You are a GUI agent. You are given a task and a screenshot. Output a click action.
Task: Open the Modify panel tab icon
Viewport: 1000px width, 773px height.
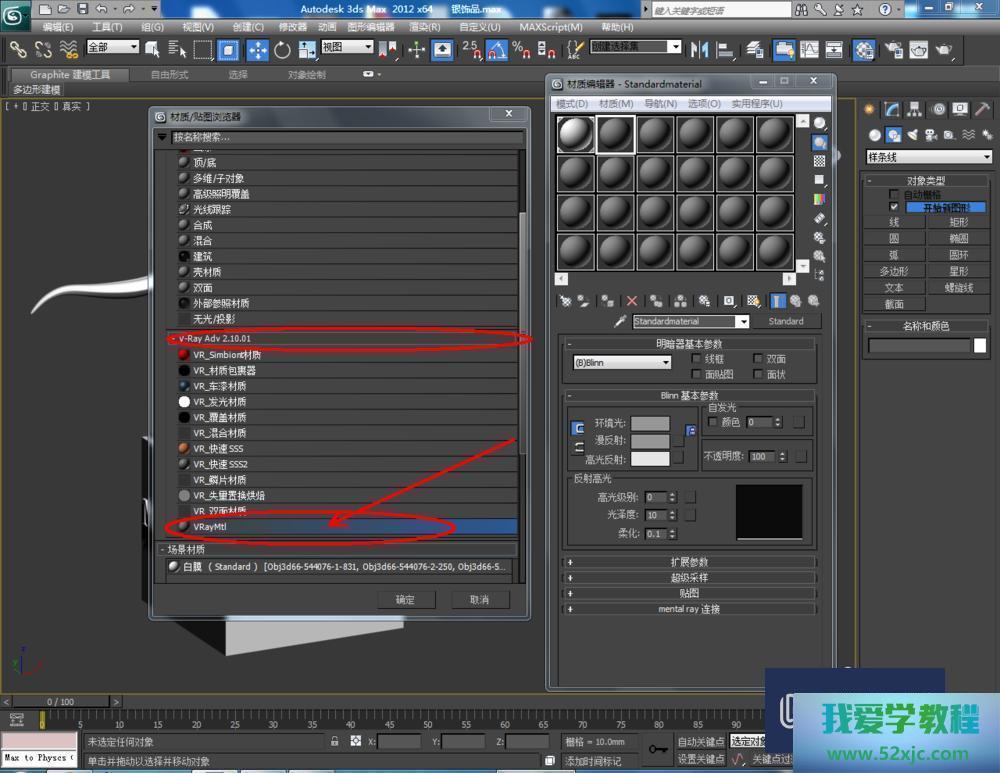890,109
